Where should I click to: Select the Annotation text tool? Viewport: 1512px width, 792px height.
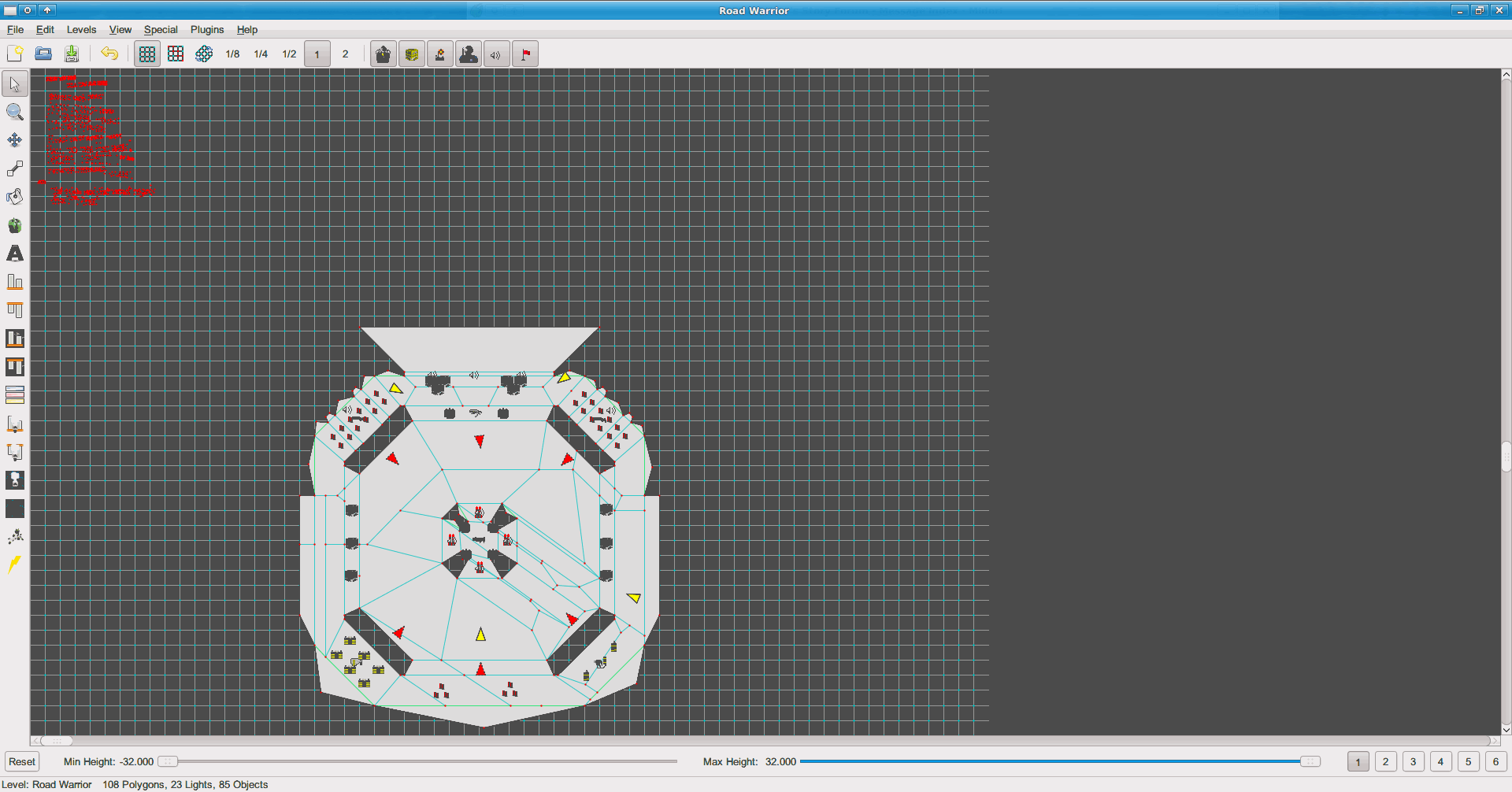click(15, 254)
